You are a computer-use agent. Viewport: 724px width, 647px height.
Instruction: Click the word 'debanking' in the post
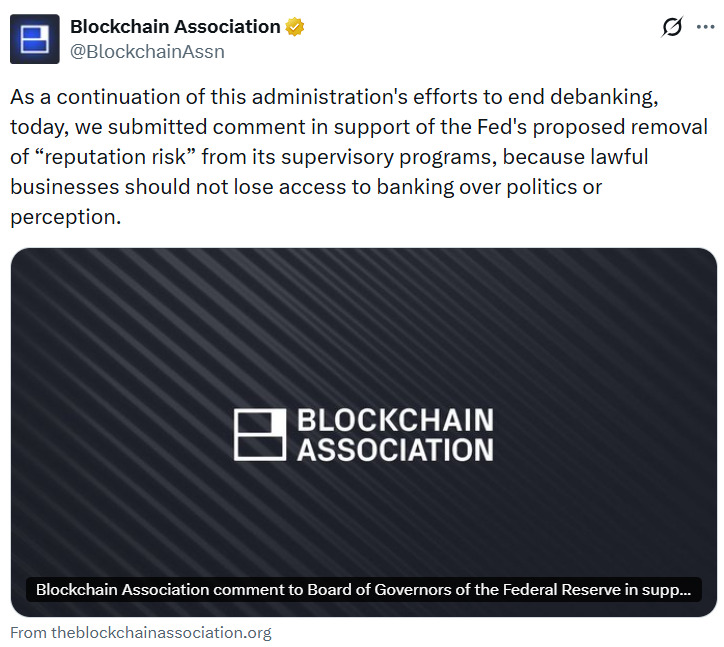[x=602, y=97]
